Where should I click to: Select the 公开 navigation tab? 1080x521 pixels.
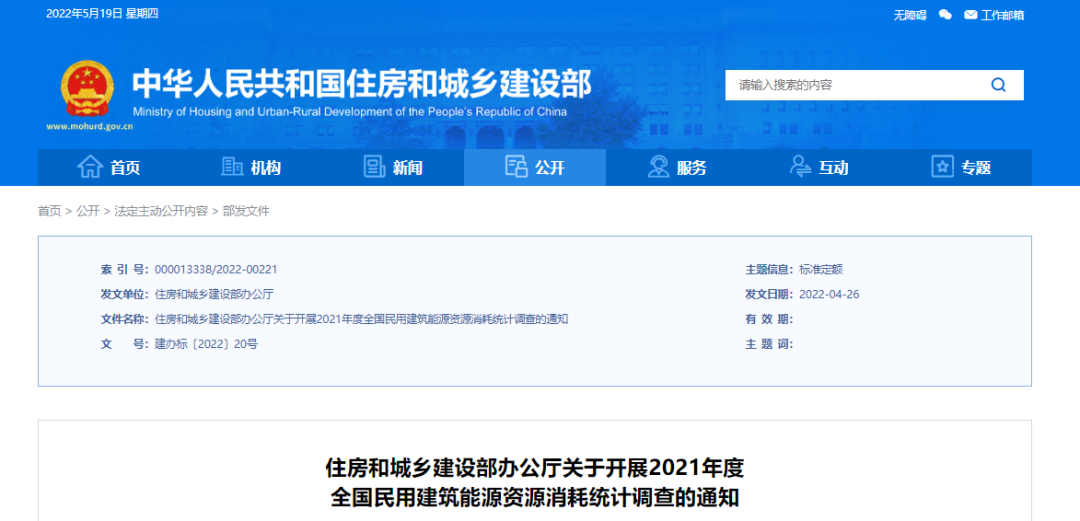534,167
